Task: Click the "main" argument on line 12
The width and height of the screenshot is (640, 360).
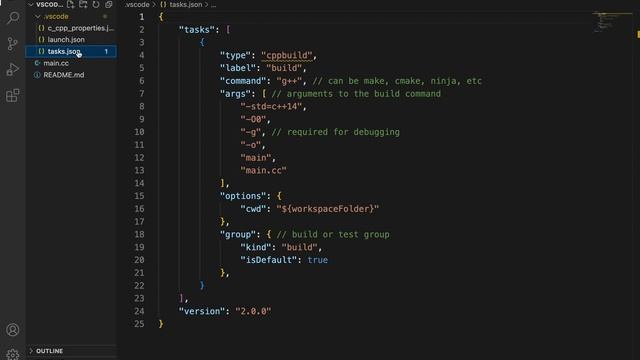Action: (x=256, y=158)
